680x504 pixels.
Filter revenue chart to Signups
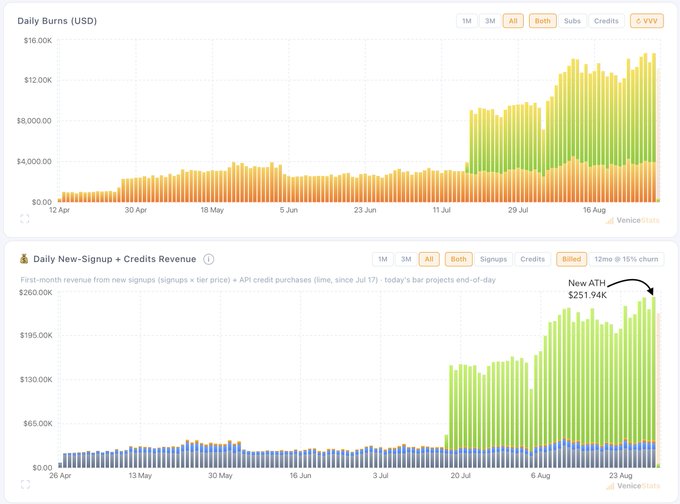click(494, 259)
